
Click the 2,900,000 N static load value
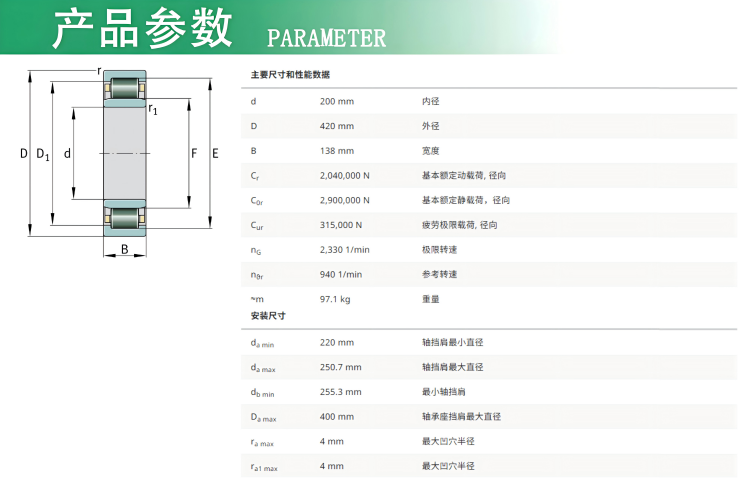coord(344,201)
